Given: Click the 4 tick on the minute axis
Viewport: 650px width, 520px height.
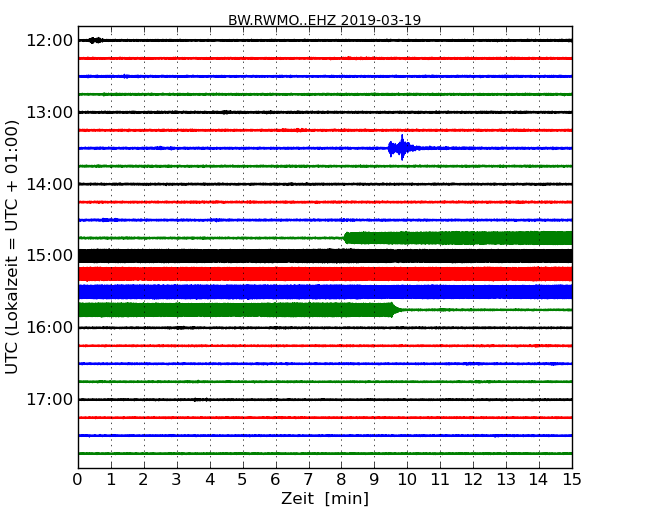Looking at the screenshot, I should 210,480.
